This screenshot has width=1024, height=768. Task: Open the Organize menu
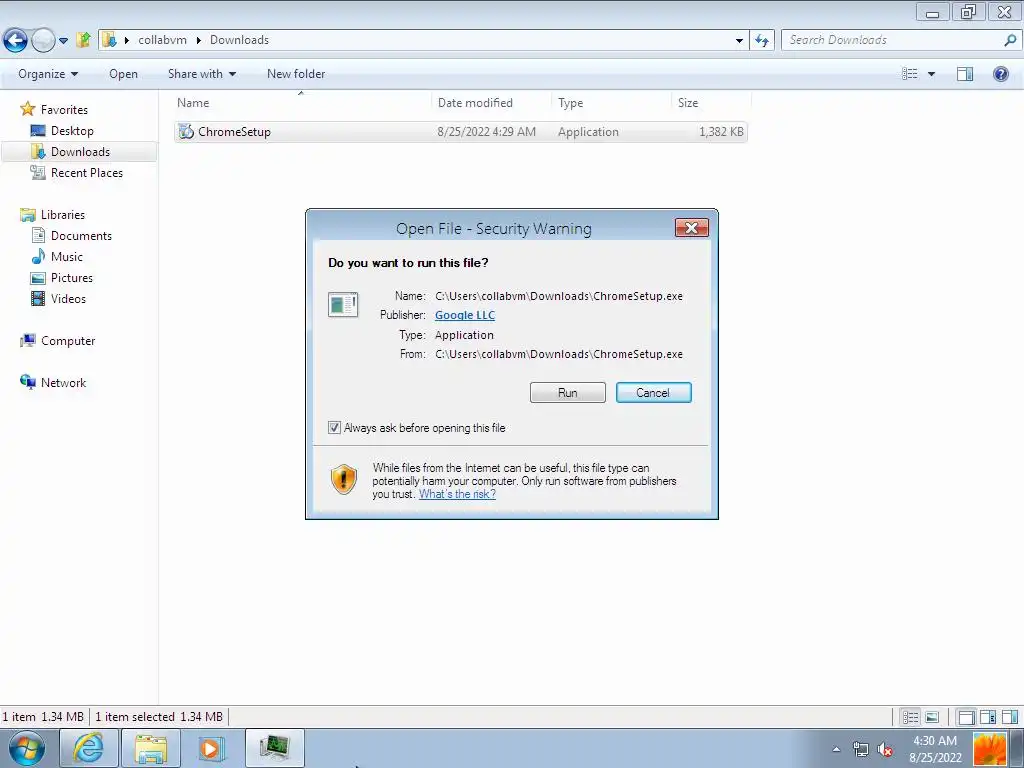click(x=48, y=74)
